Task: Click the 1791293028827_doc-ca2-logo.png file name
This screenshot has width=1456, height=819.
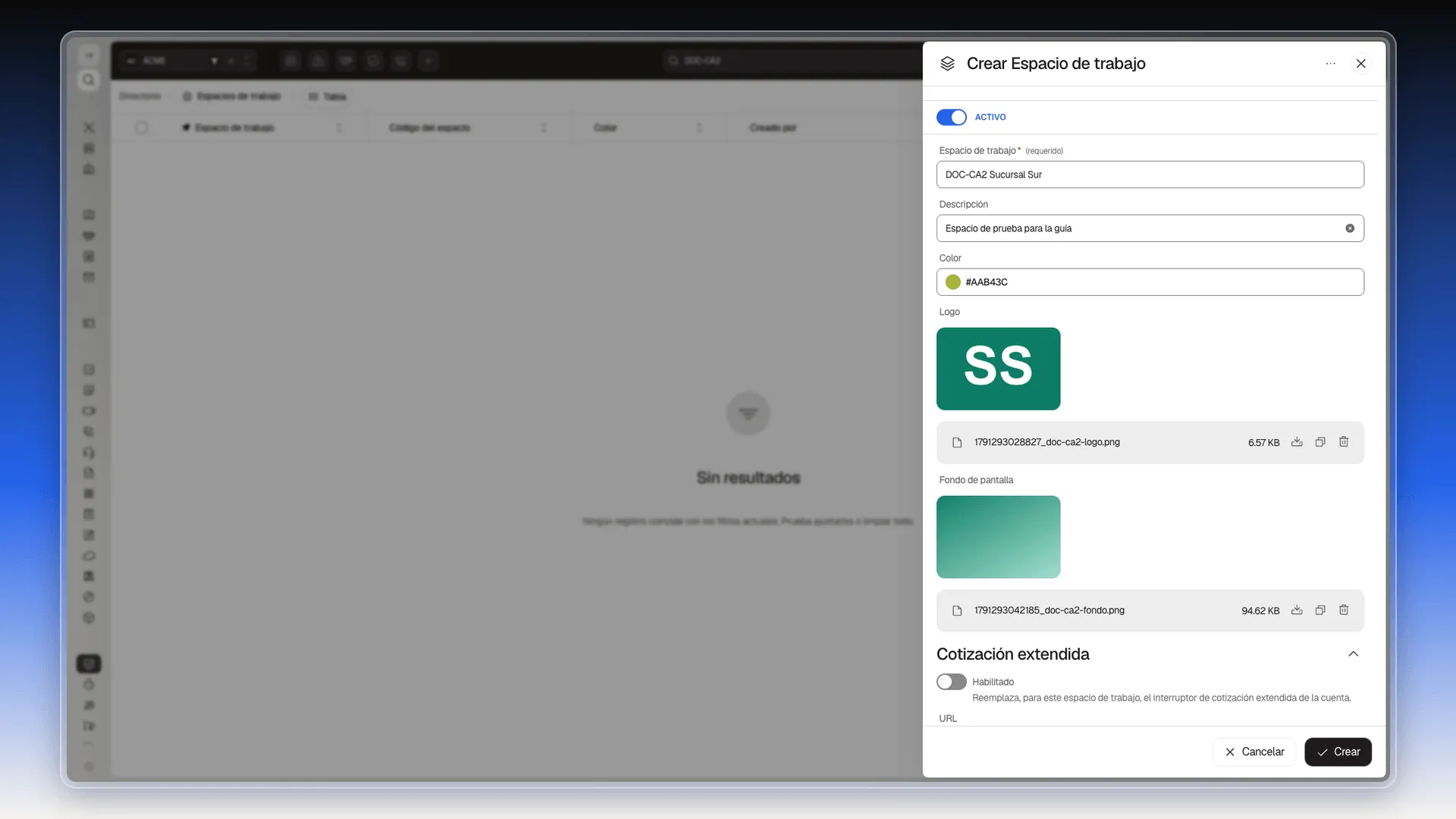Action: (x=1046, y=442)
